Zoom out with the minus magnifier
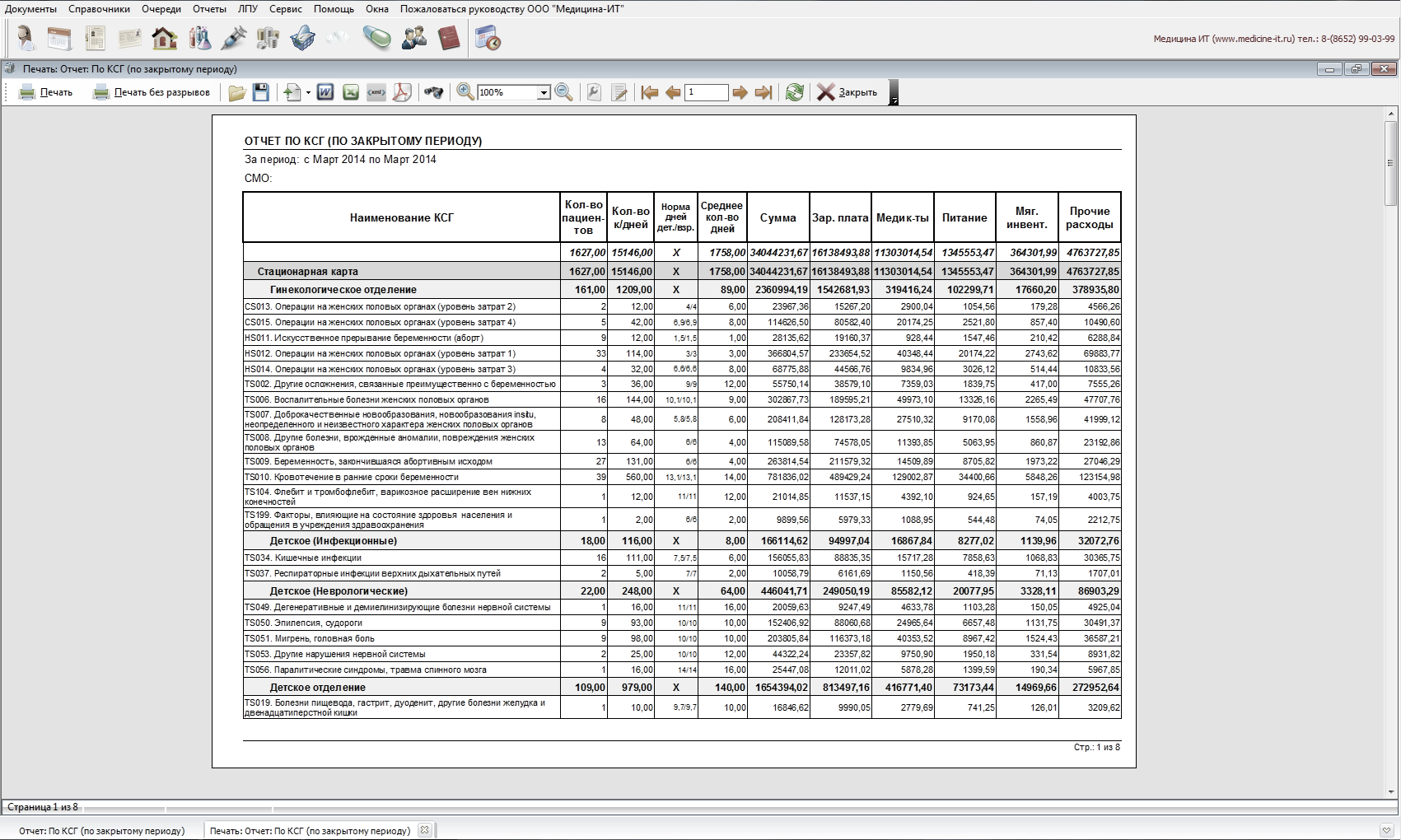This screenshot has height=840, width=1401. click(564, 92)
